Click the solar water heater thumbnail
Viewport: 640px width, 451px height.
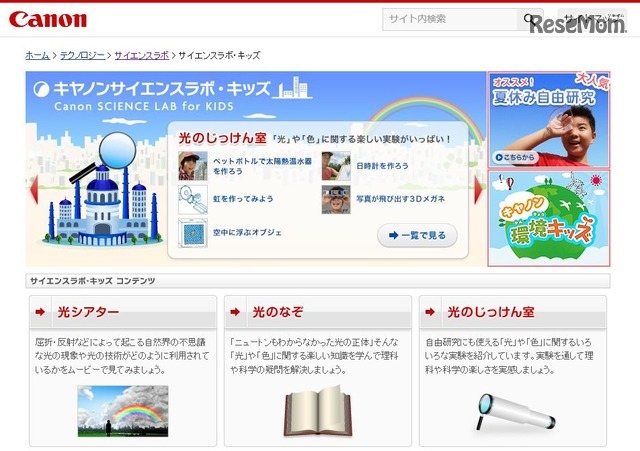(x=193, y=166)
